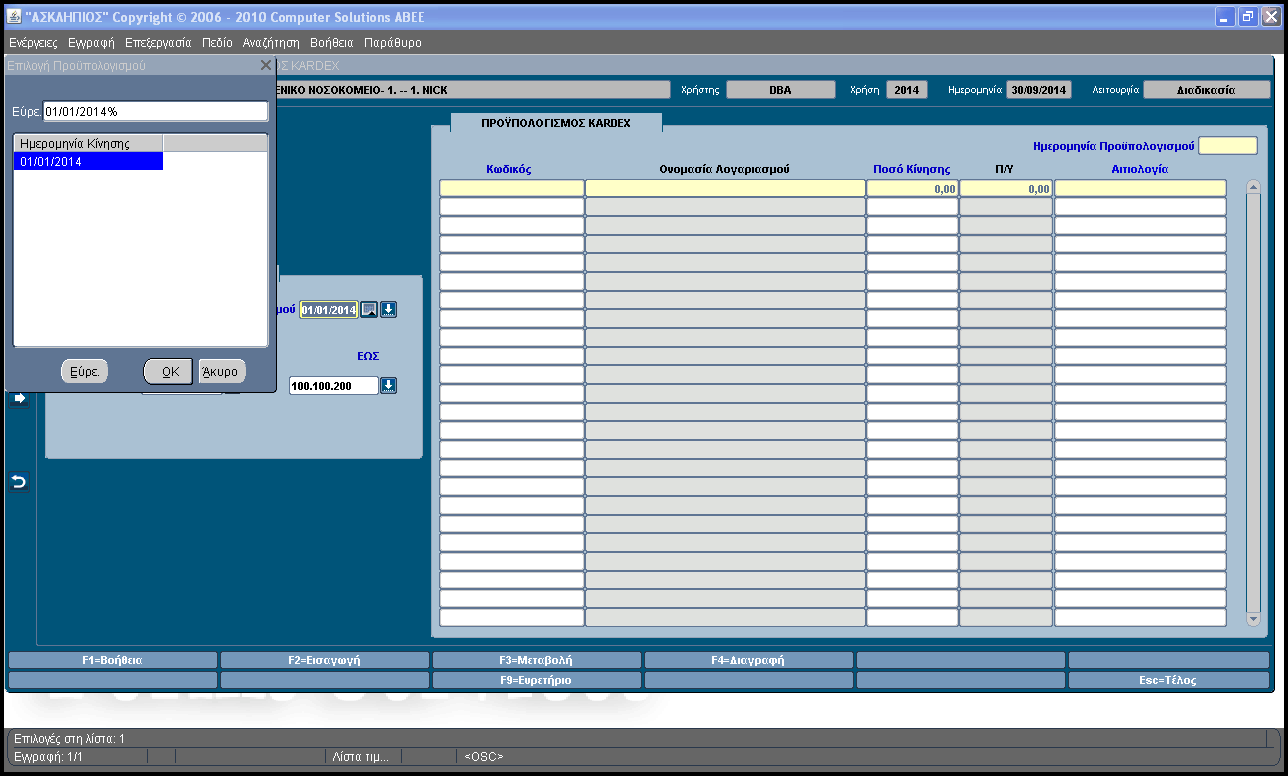Select the 01/01/2014 row in the dialog list
The image size is (1288, 776).
click(88, 161)
